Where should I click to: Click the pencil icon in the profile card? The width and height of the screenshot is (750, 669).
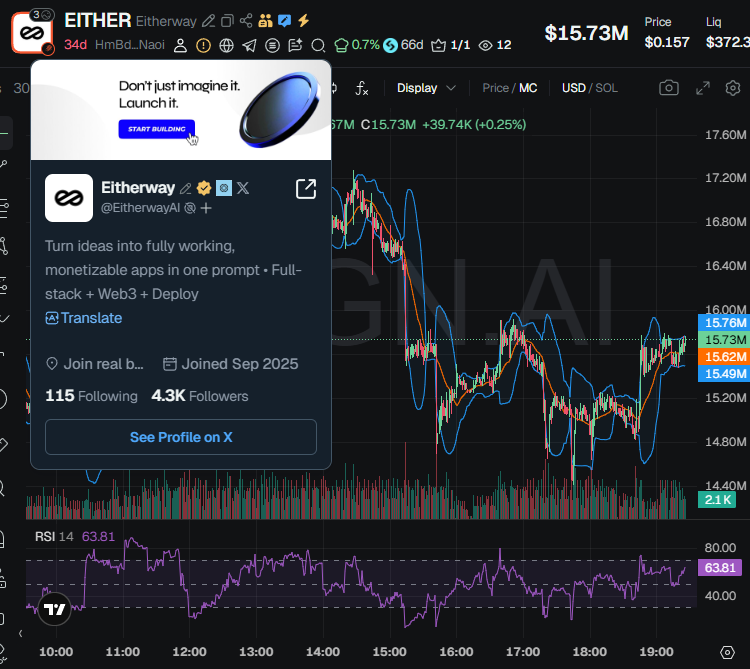coord(186,188)
